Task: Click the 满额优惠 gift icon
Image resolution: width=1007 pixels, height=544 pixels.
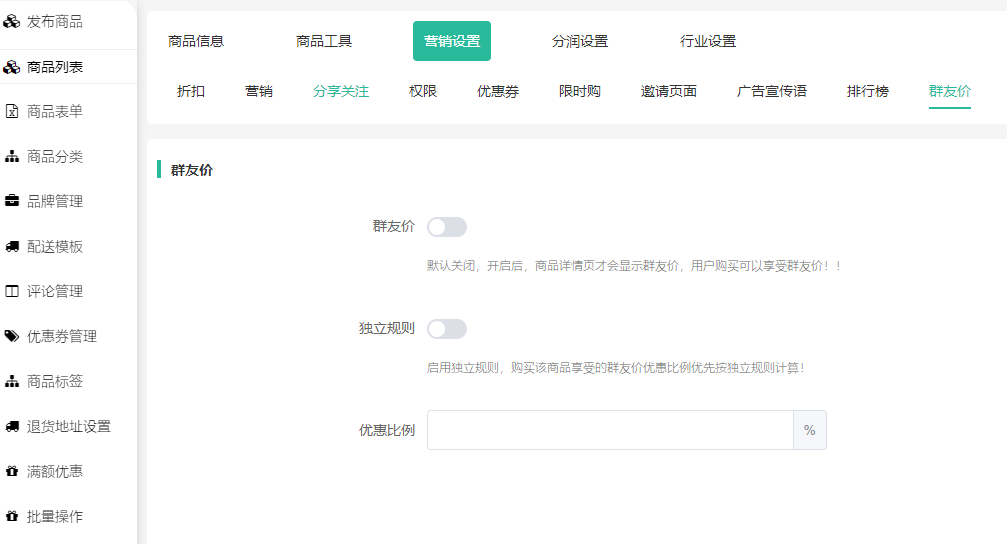Action: pyautogui.click(x=12, y=472)
